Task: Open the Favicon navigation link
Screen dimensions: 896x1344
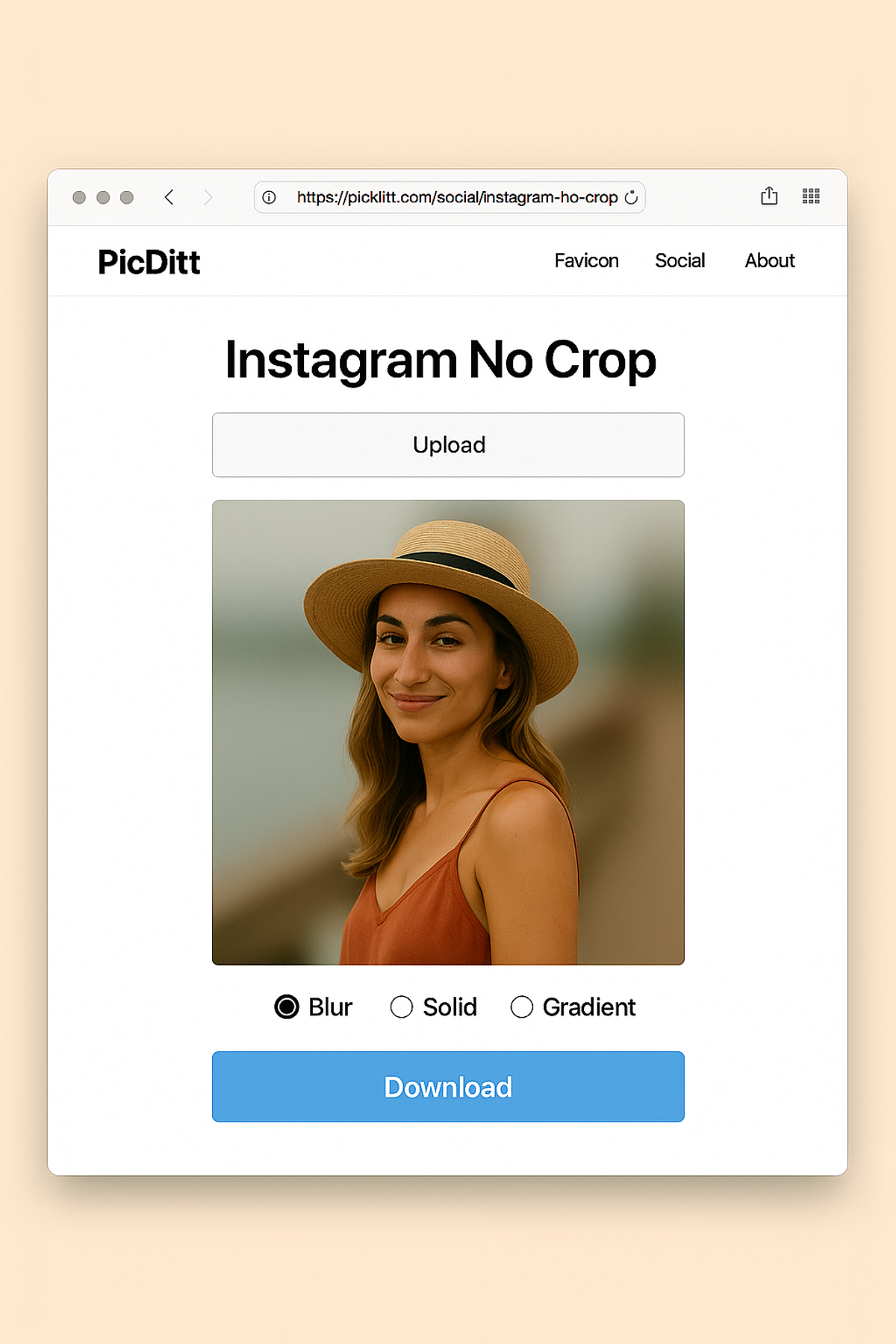Action: click(x=587, y=261)
